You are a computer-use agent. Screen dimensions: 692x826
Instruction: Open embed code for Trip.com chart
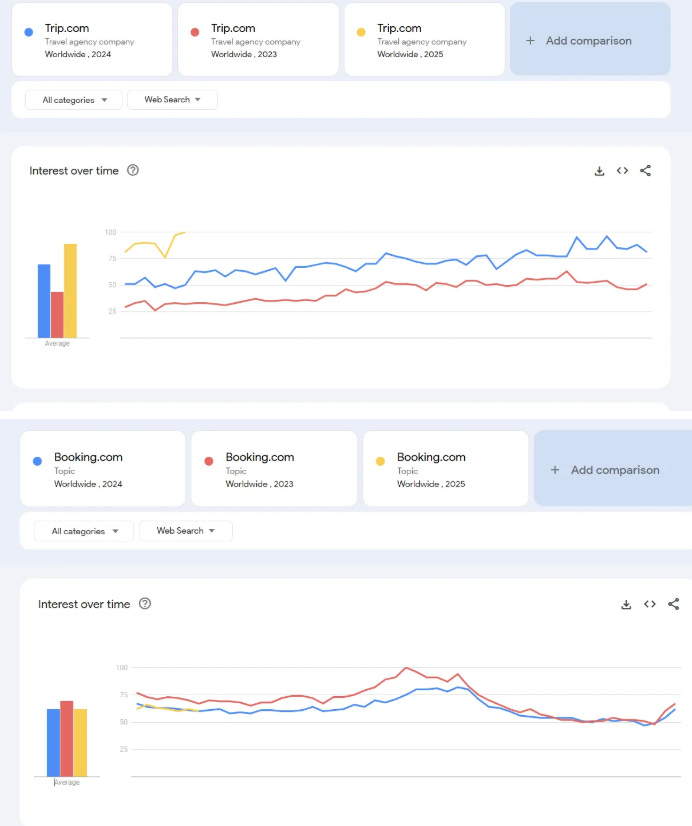tap(622, 170)
